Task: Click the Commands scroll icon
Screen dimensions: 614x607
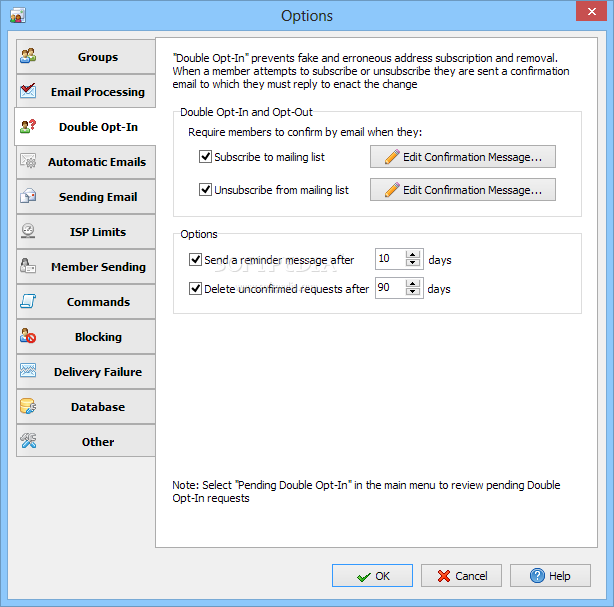Action: coord(28,301)
